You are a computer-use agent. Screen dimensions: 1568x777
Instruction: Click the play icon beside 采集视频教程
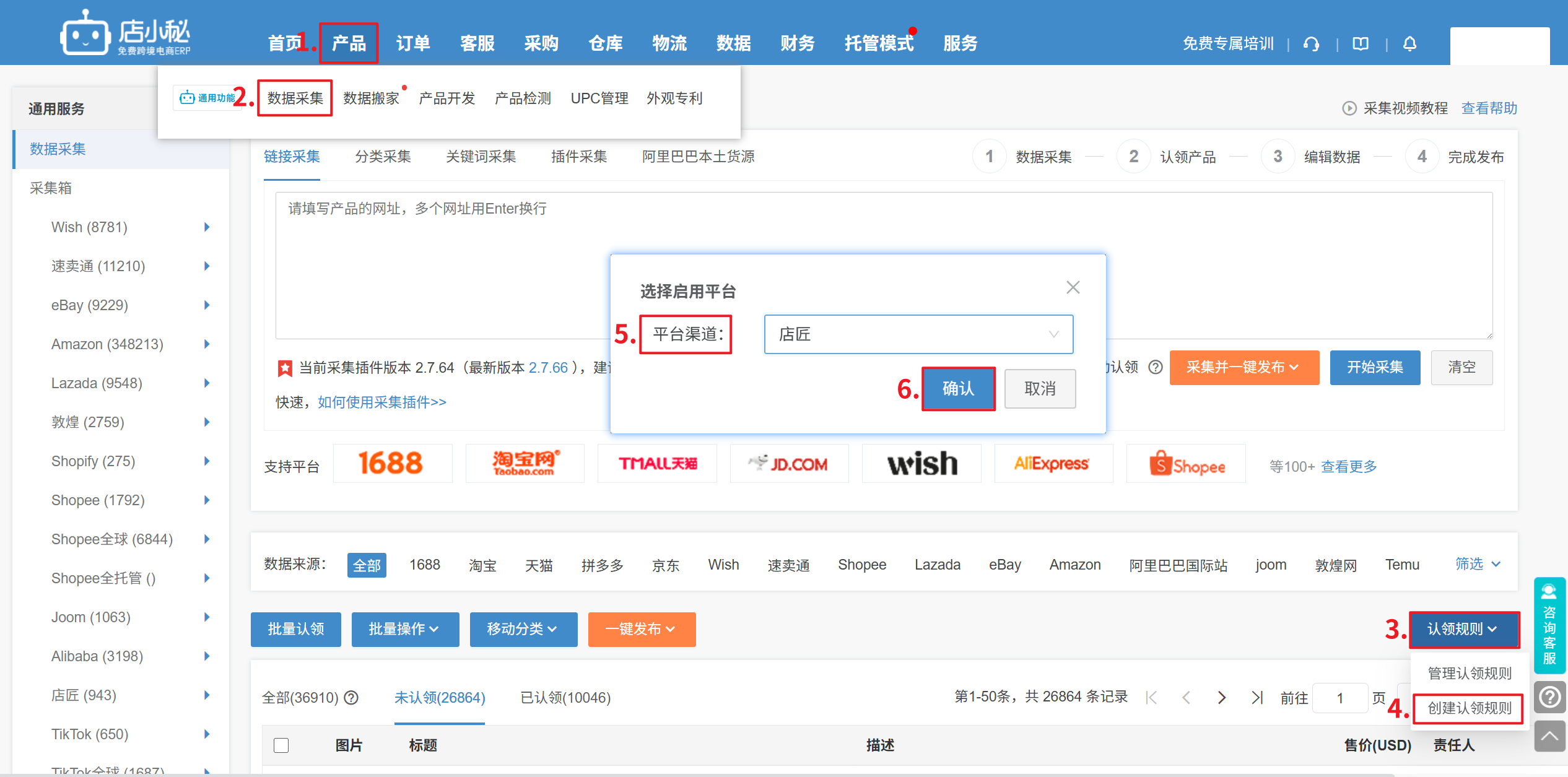click(1349, 108)
